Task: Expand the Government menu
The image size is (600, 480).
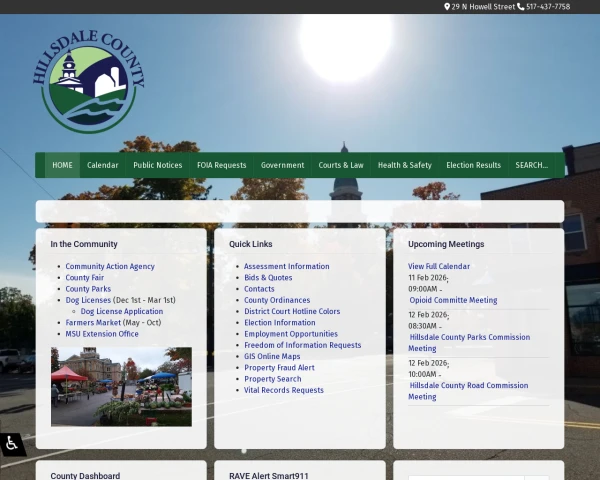Action: 282,165
